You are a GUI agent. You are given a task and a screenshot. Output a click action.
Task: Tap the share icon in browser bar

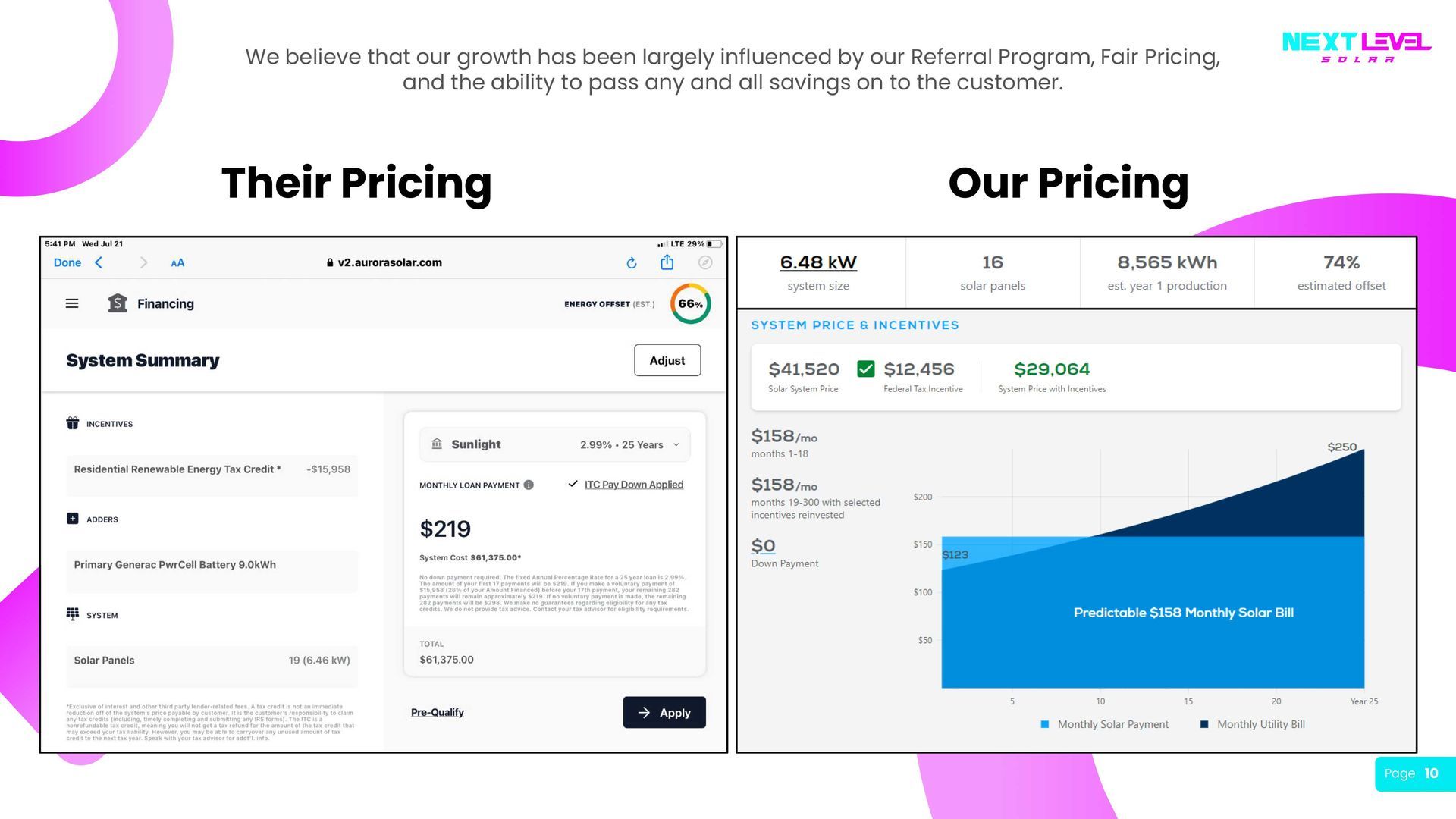point(667,262)
